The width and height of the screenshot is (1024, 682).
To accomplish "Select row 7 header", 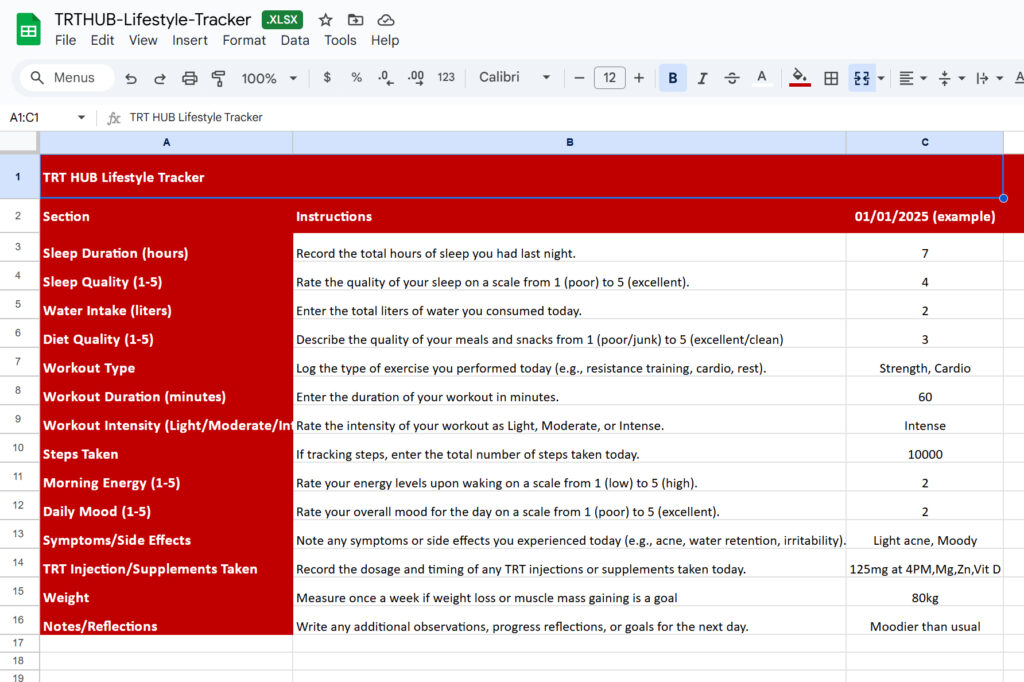I will pos(18,361).
